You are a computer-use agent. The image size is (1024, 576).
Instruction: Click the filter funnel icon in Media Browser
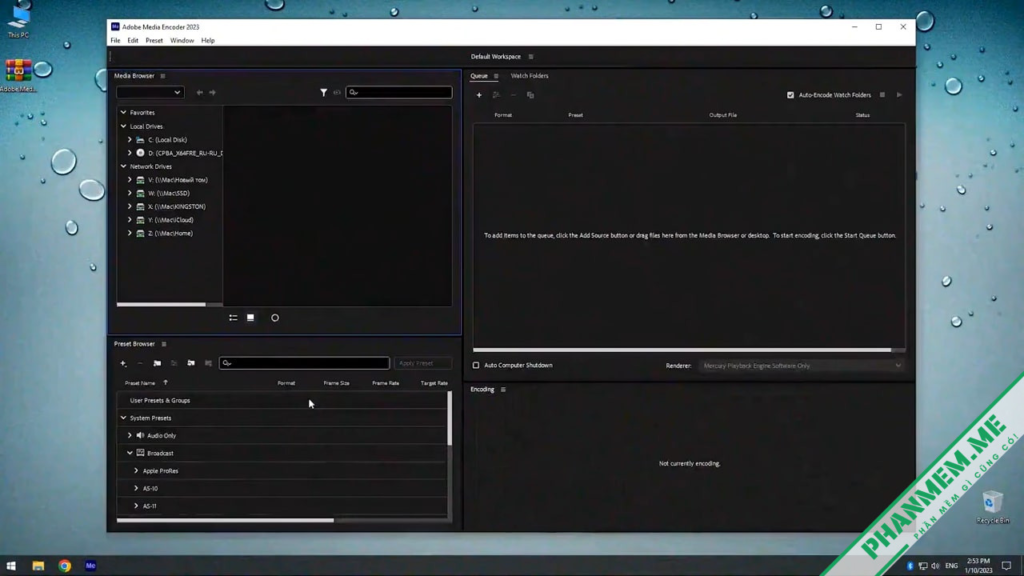(323, 92)
